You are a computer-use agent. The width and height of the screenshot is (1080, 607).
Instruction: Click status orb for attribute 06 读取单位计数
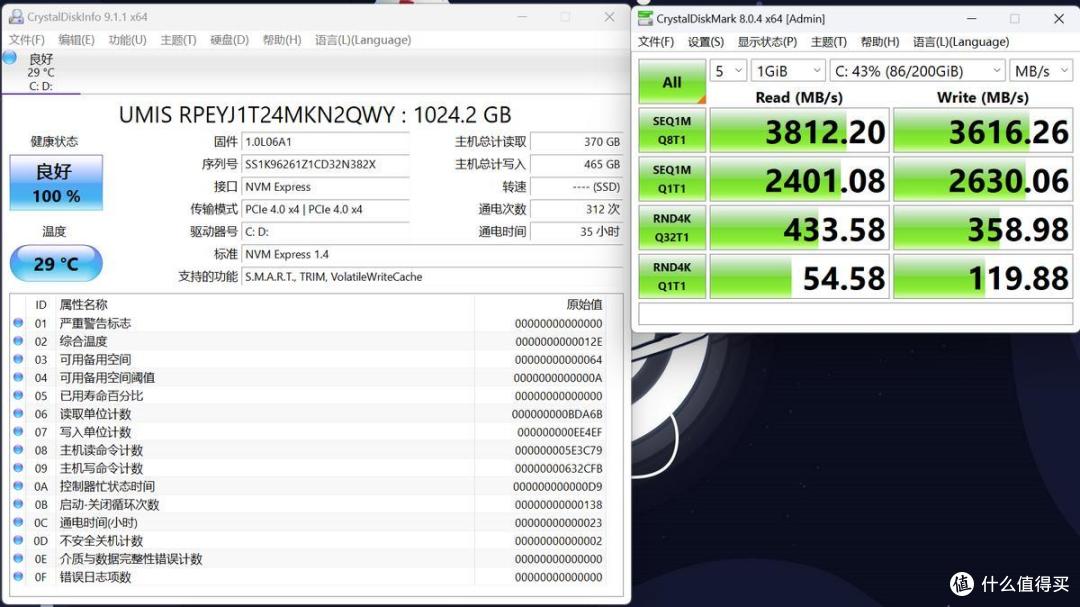tap(18, 413)
